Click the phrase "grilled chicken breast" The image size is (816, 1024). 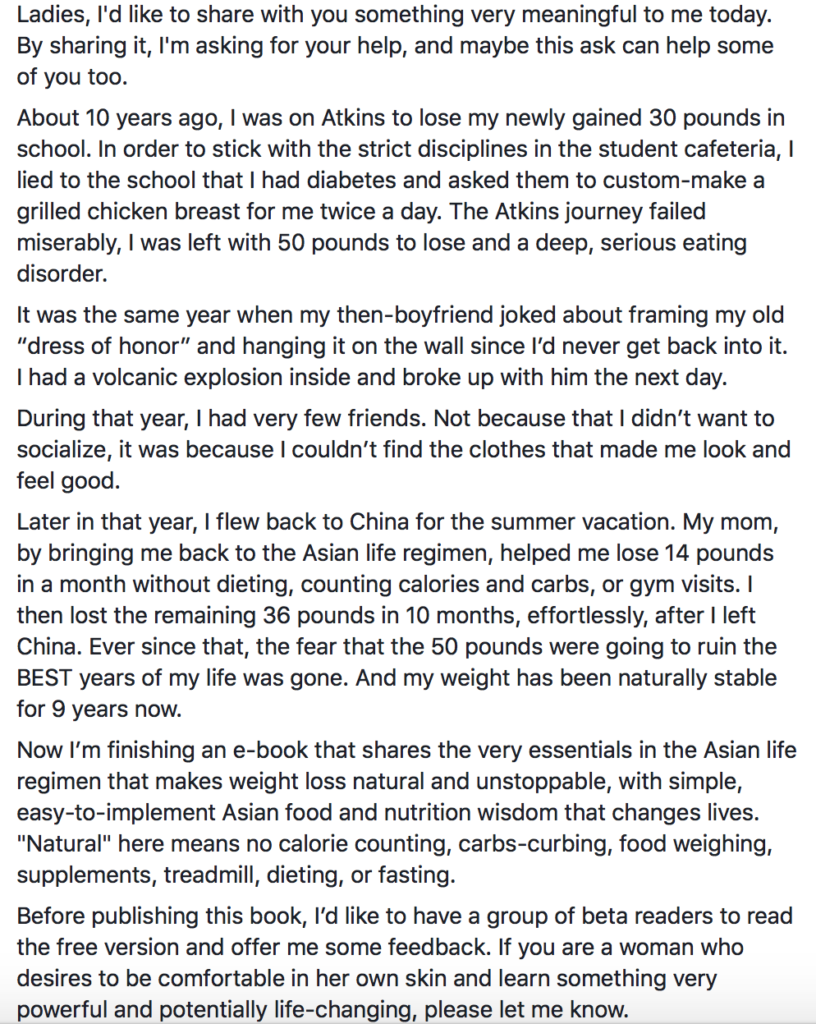pos(127,212)
